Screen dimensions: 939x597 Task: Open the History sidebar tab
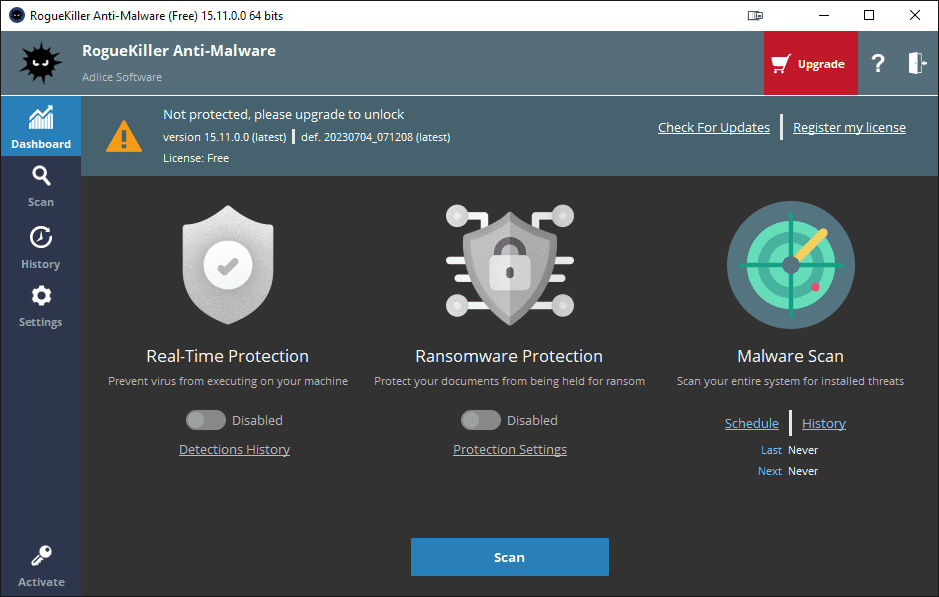click(41, 248)
